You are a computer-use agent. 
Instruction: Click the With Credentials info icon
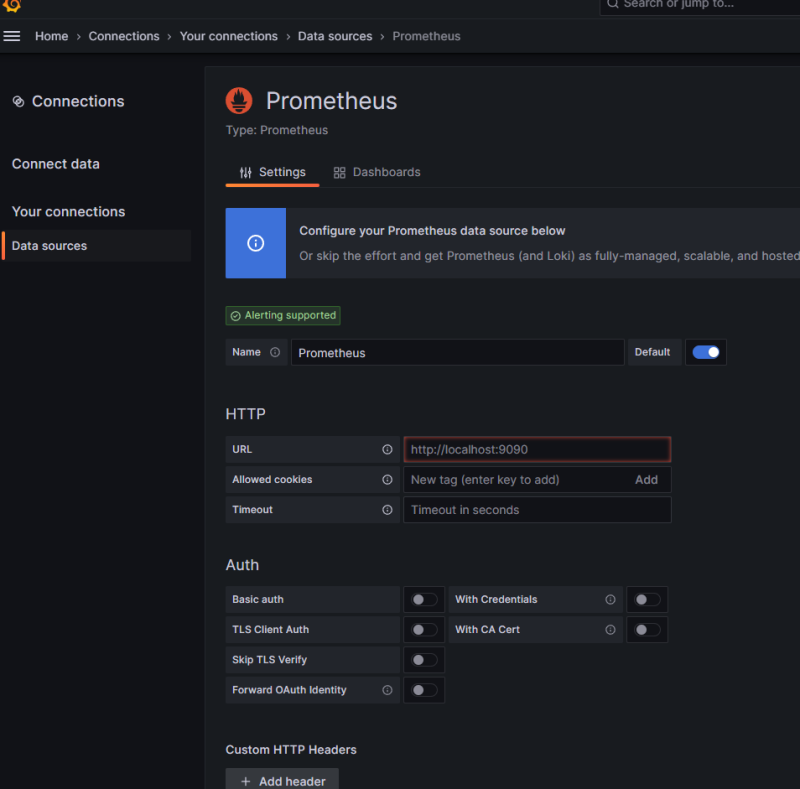click(610, 600)
